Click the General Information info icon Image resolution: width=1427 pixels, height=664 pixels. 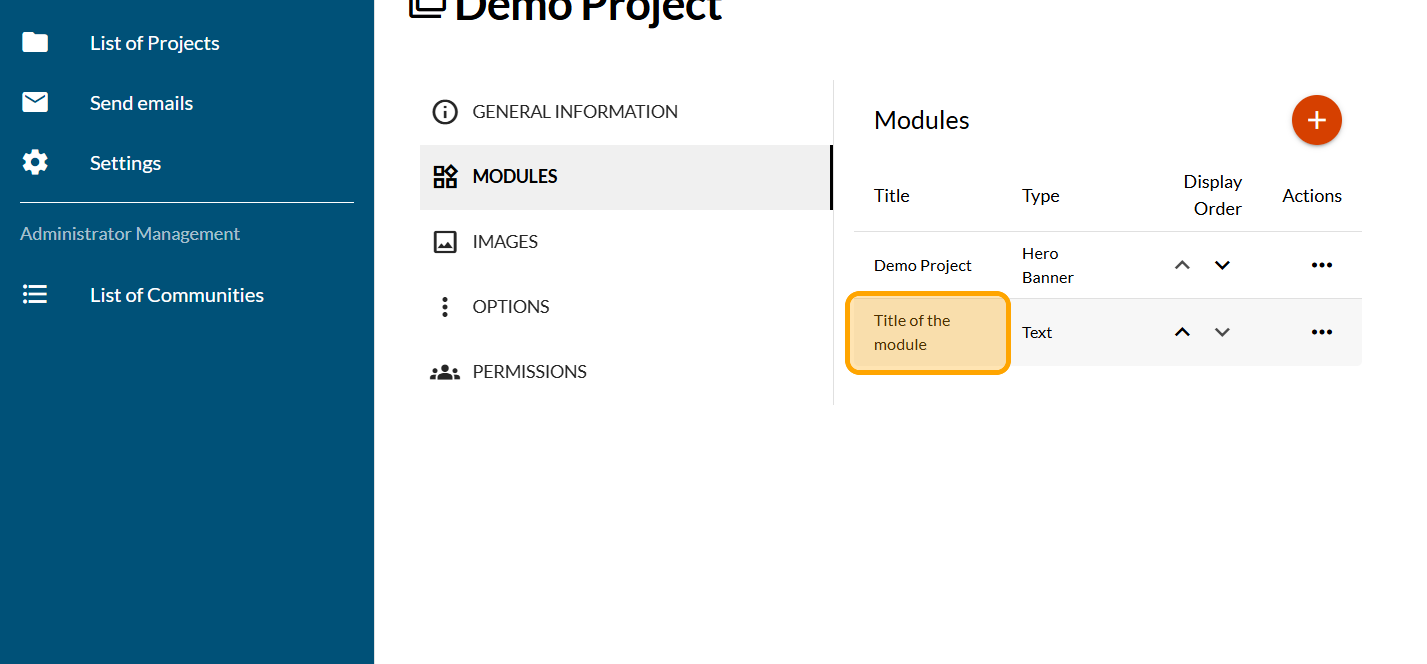tap(444, 112)
